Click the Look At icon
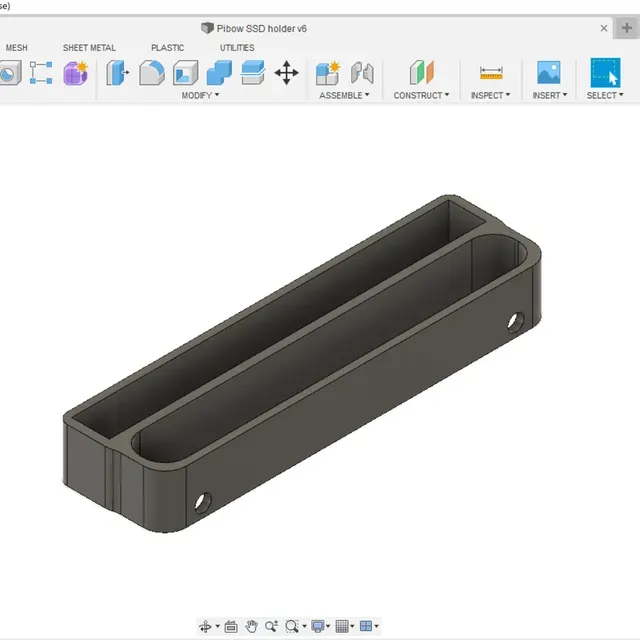This screenshot has width=640, height=640. click(231, 626)
